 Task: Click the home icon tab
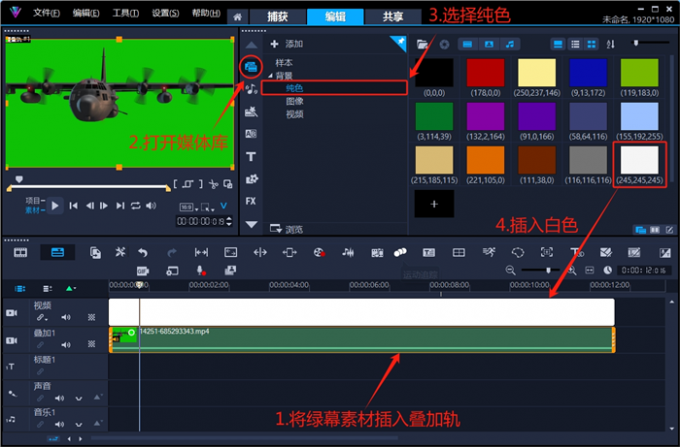click(x=236, y=17)
